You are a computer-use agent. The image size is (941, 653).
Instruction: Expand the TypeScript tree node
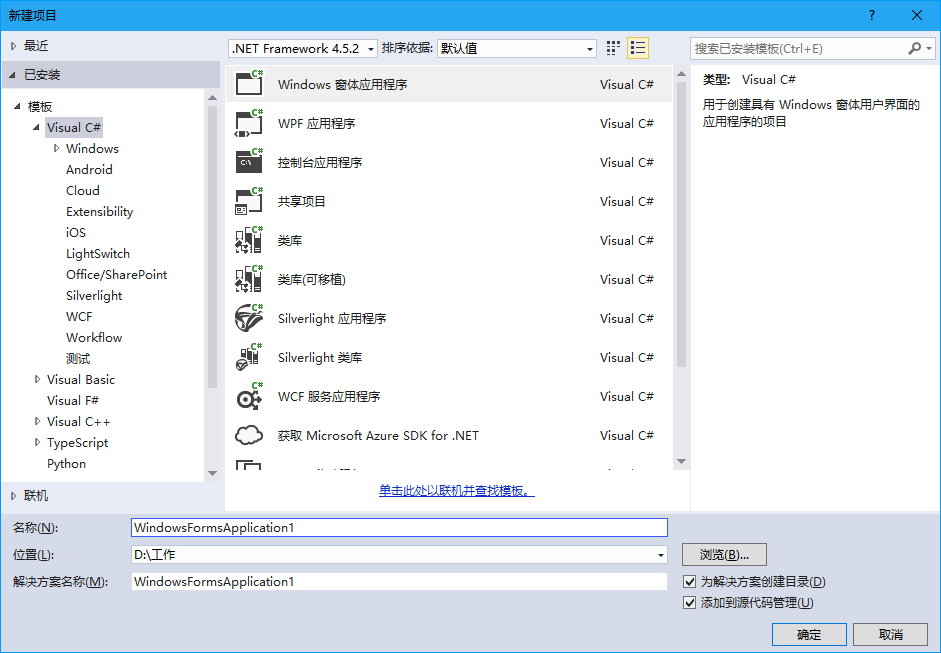pos(37,442)
